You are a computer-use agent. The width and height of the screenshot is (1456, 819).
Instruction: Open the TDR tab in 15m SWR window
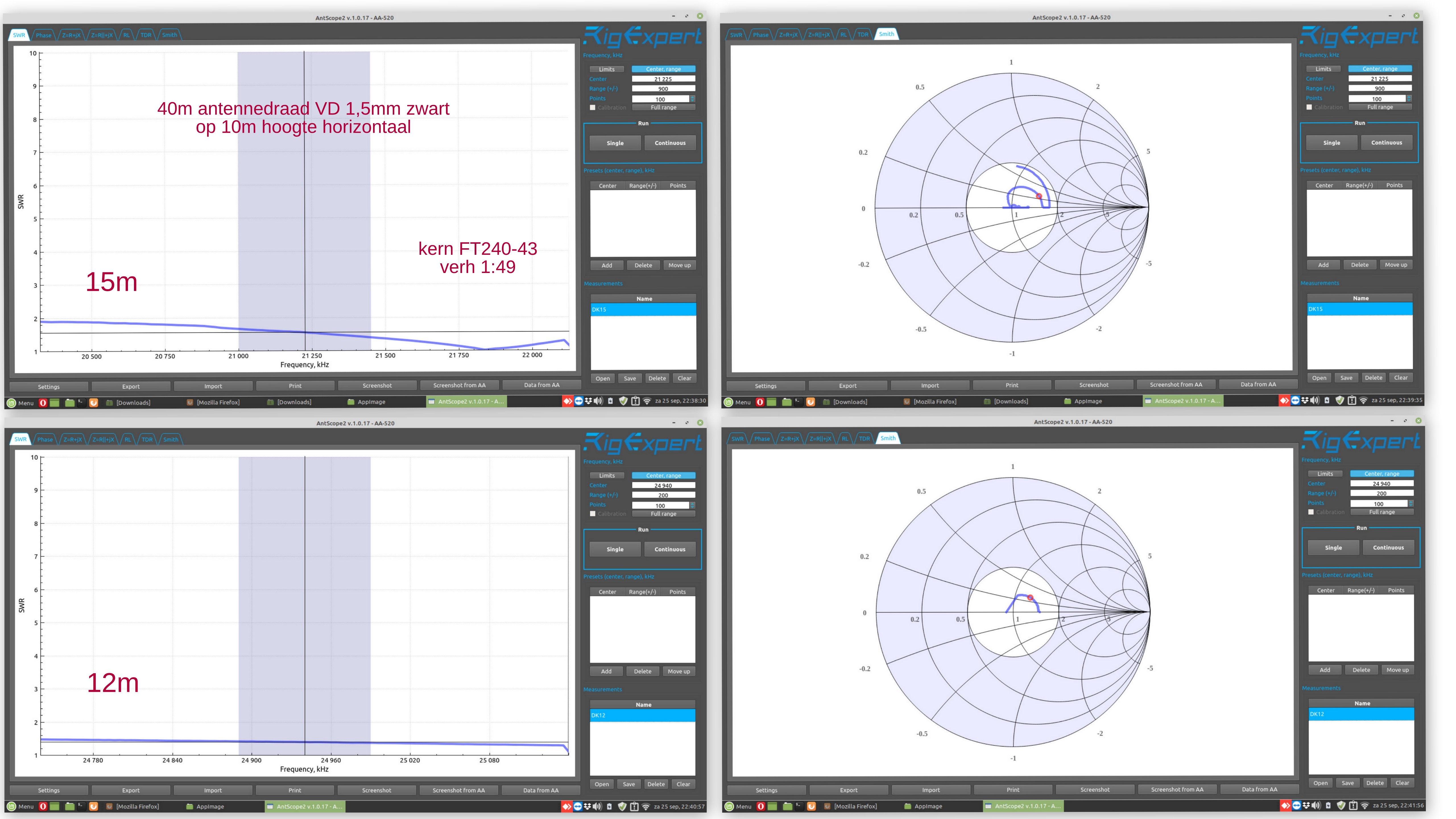pos(146,35)
